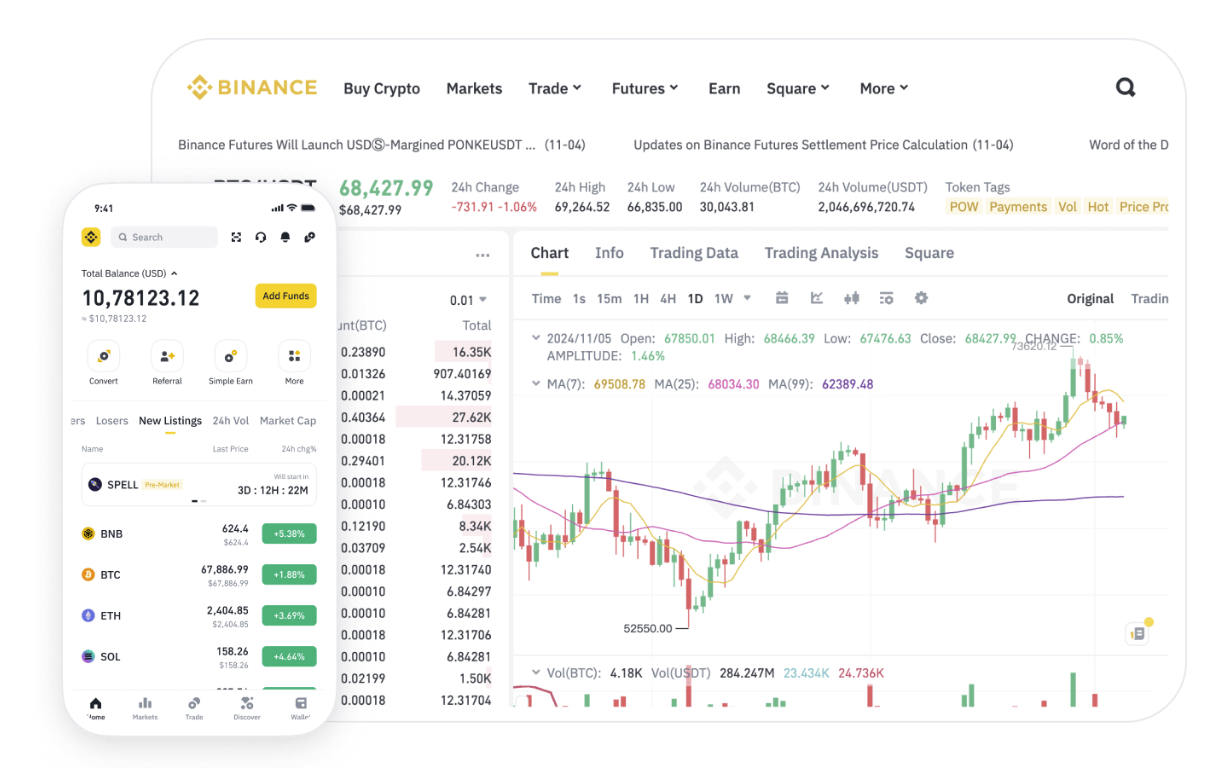Open the QR code scanner in the app

(235, 237)
